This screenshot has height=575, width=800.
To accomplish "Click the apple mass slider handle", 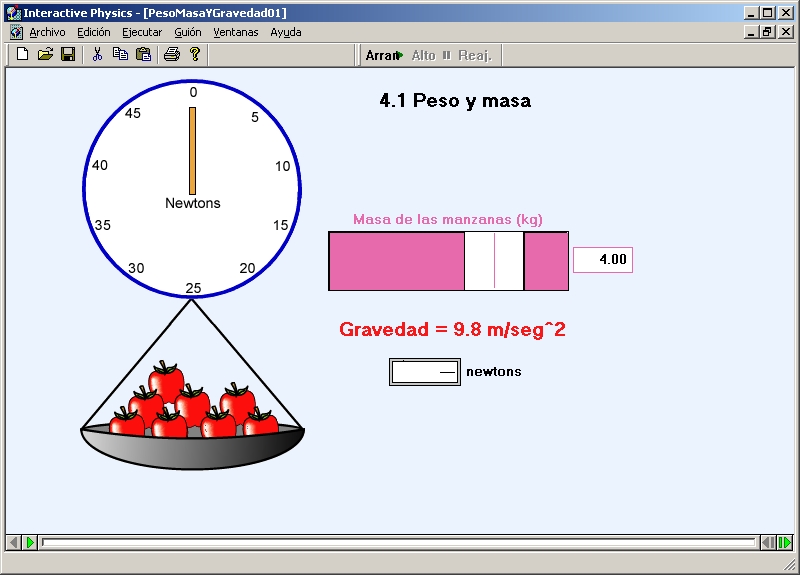I will [494, 261].
